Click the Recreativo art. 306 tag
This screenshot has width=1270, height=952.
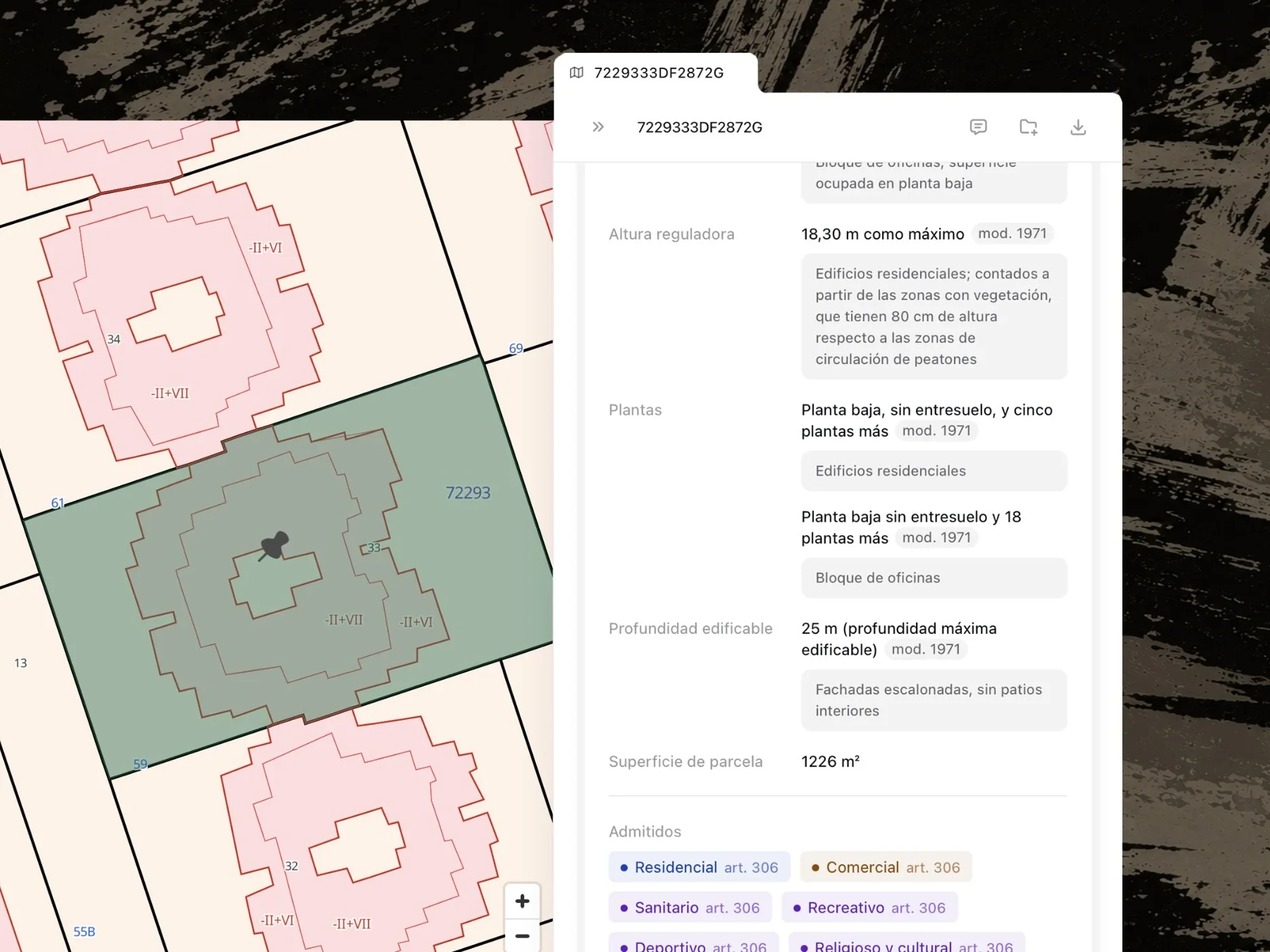pos(869,907)
